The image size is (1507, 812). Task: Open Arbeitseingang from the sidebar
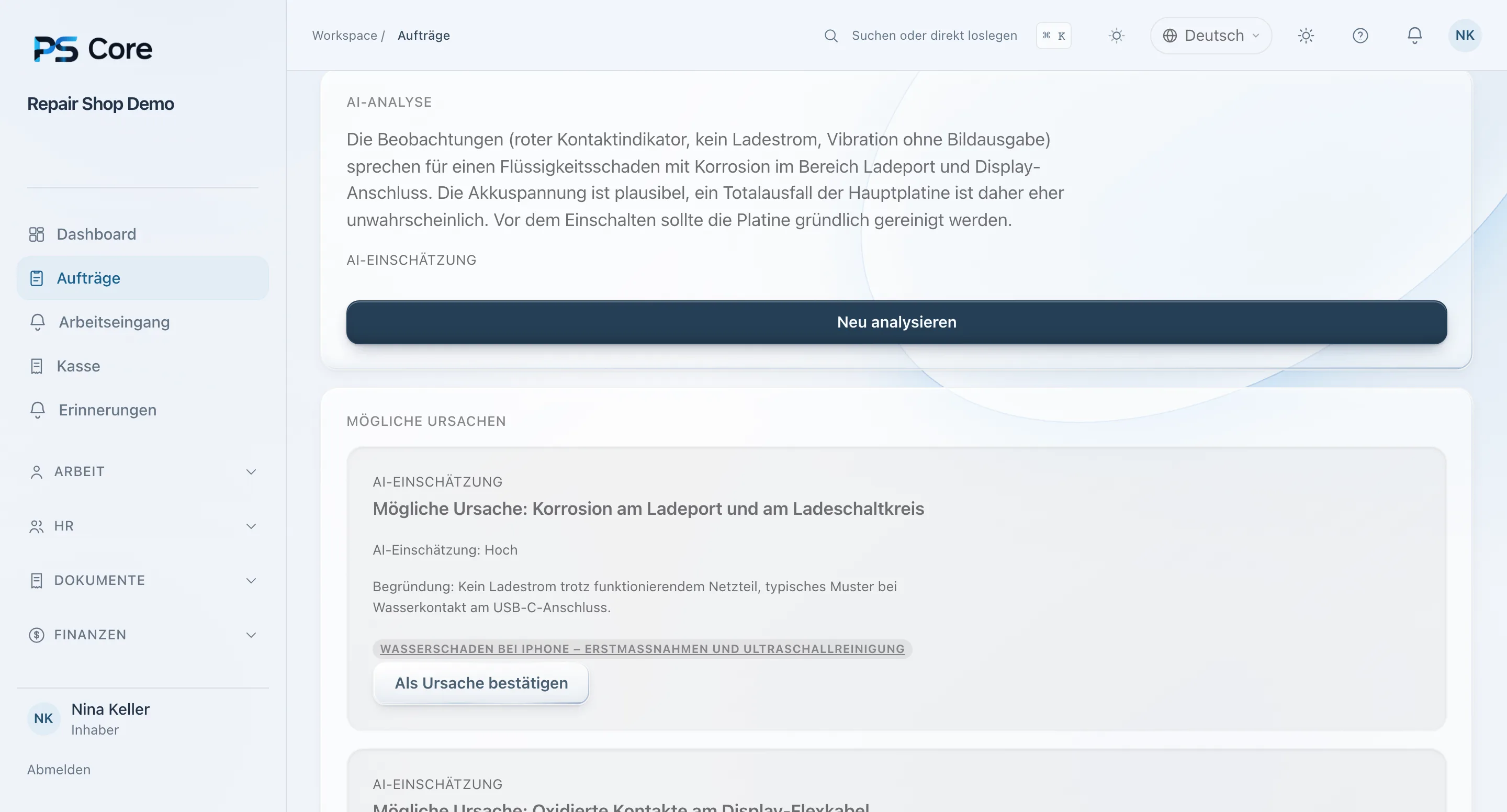tap(142, 322)
